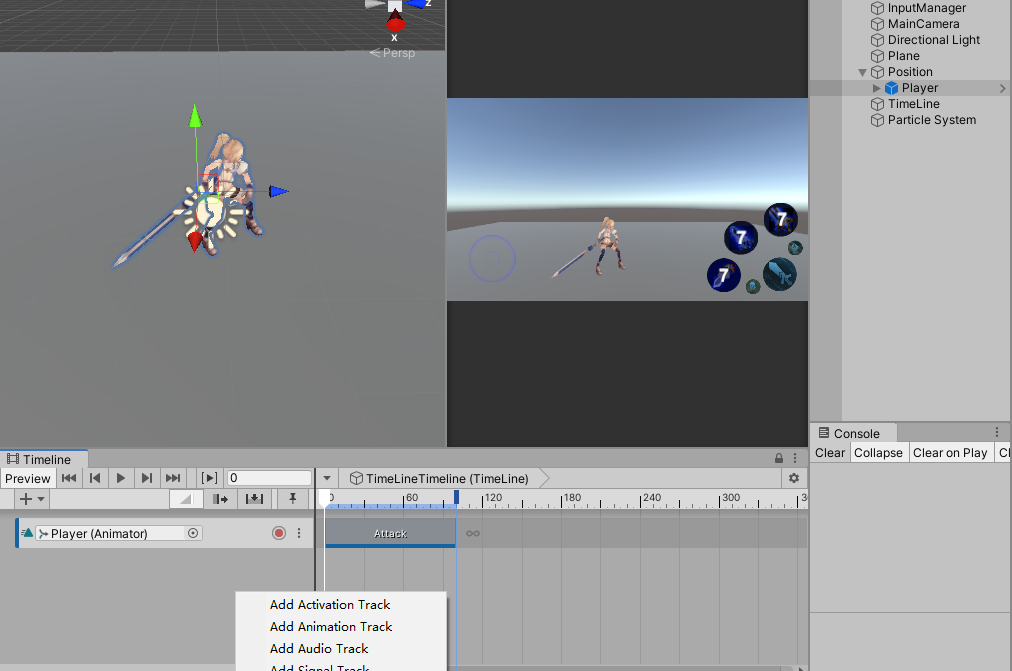Click the infinity extrapolation icon after Attack
The height and width of the screenshot is (671, 1012).
tap(473, 534)
